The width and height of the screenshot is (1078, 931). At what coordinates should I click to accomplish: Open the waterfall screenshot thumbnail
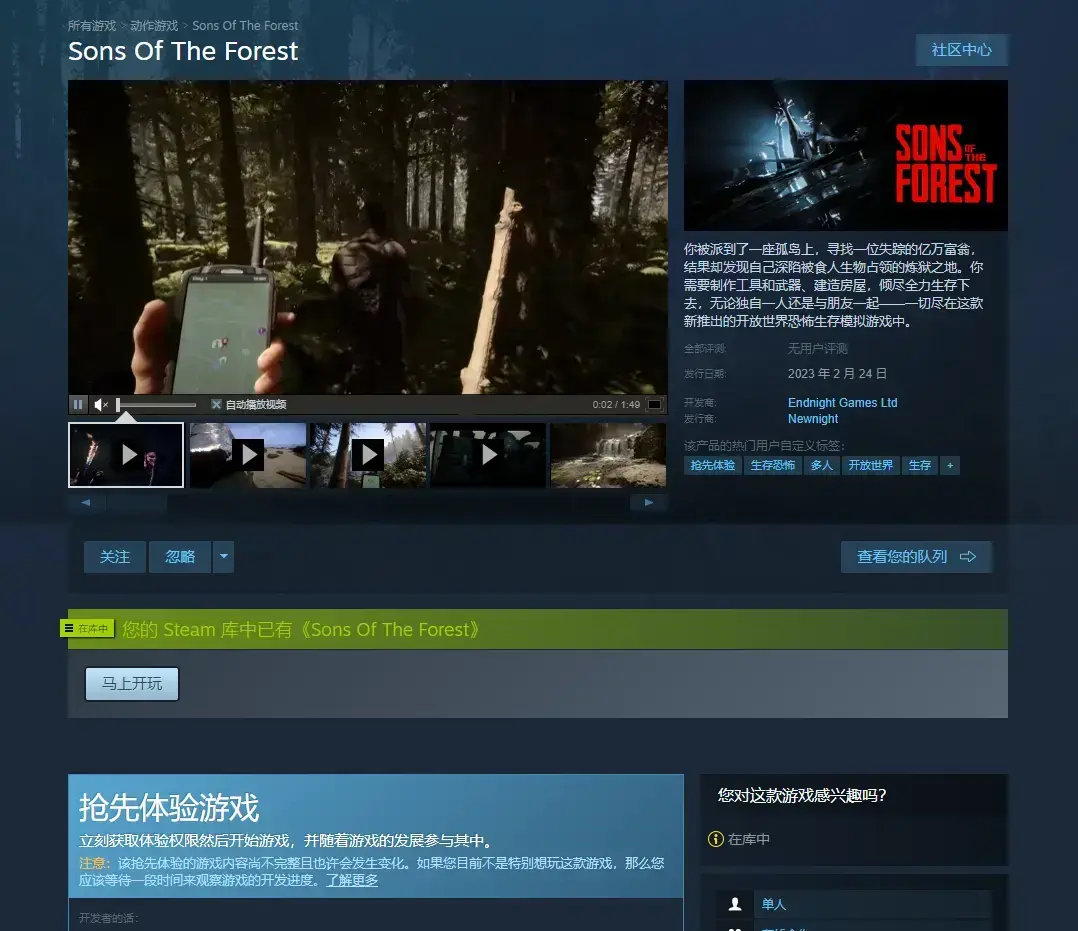click(608, 454)
